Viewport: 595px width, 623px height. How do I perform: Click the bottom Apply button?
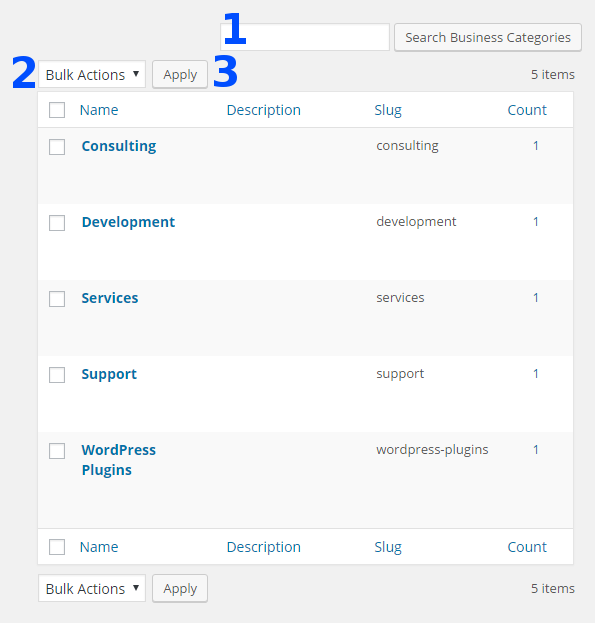[180, 588]
